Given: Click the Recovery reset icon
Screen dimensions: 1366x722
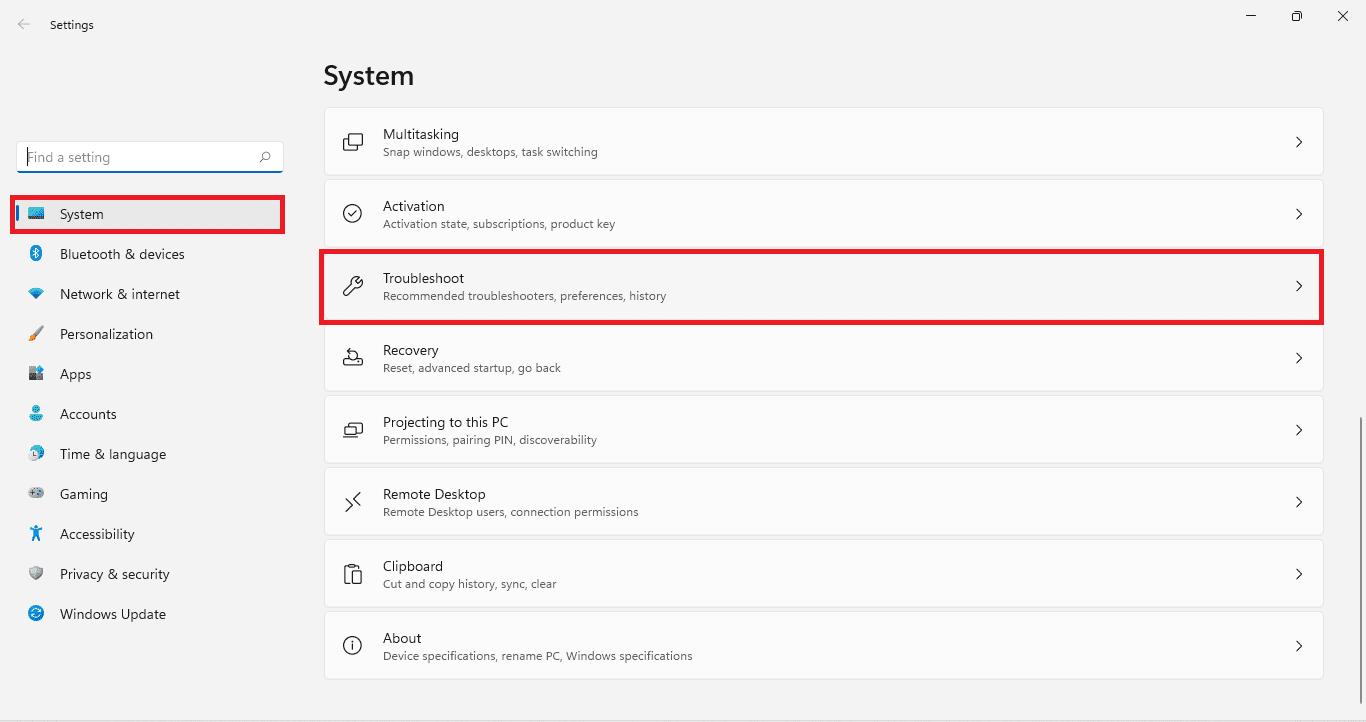Looking at the screenshot, I should pos(353,358).
